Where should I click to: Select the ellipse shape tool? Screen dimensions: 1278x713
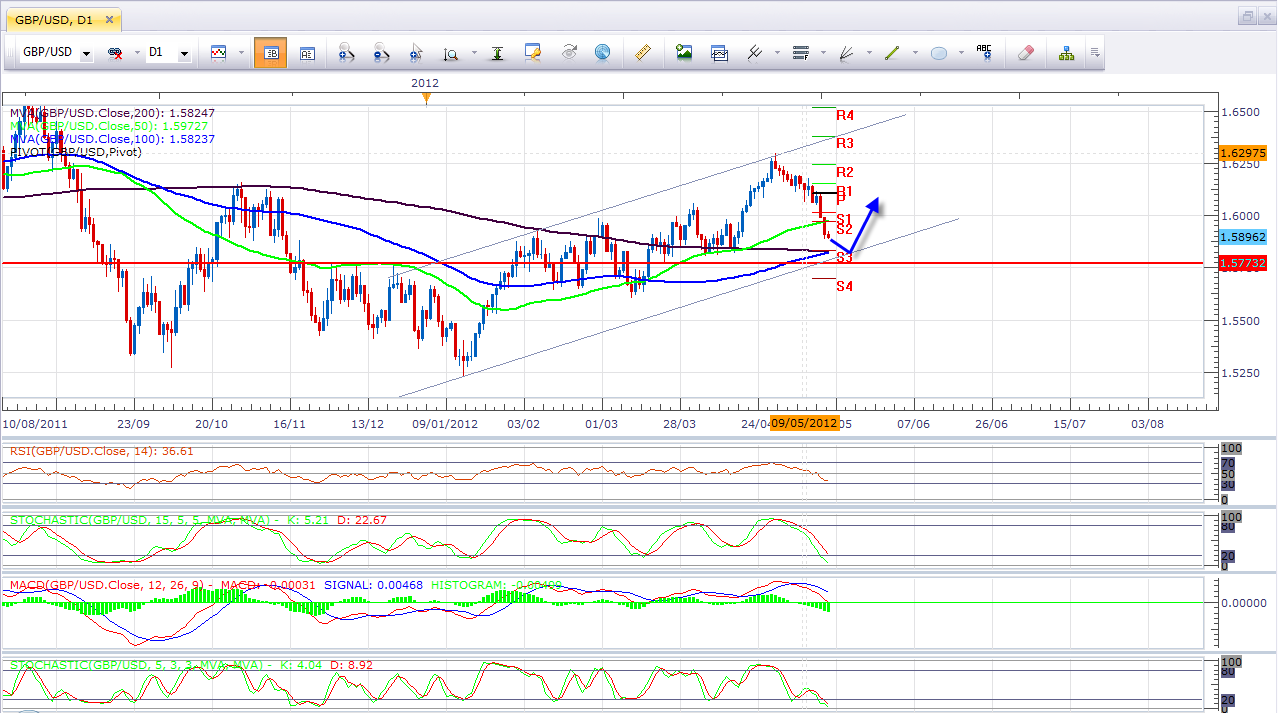pyautogui.click(x=938, y=53)
